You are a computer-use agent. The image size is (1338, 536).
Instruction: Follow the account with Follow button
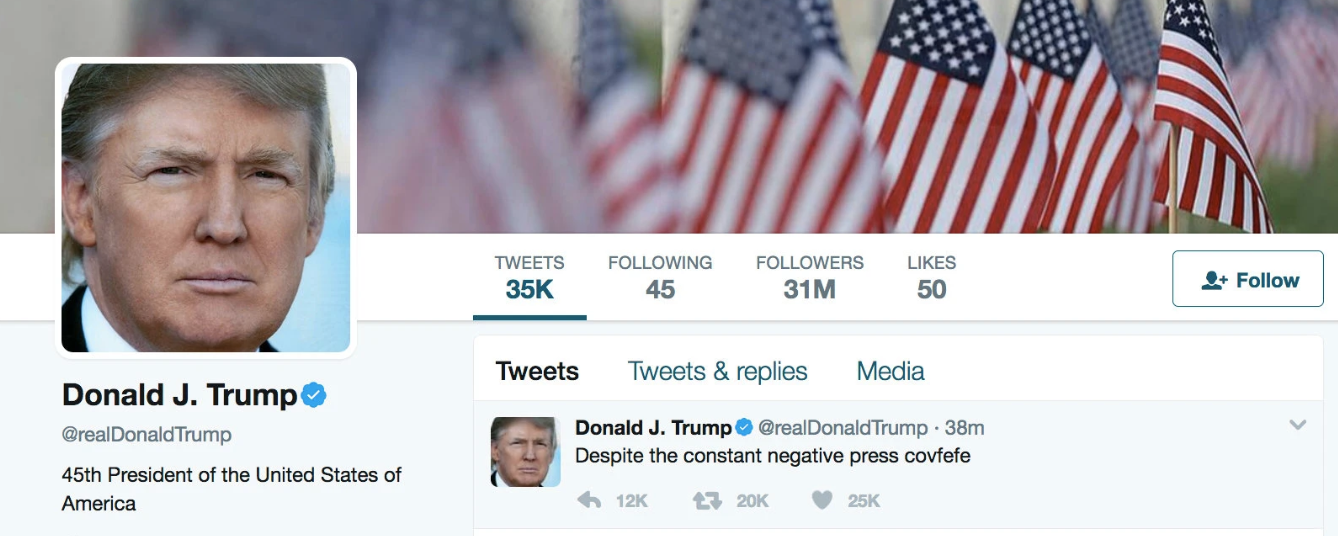coord(1248,279)
